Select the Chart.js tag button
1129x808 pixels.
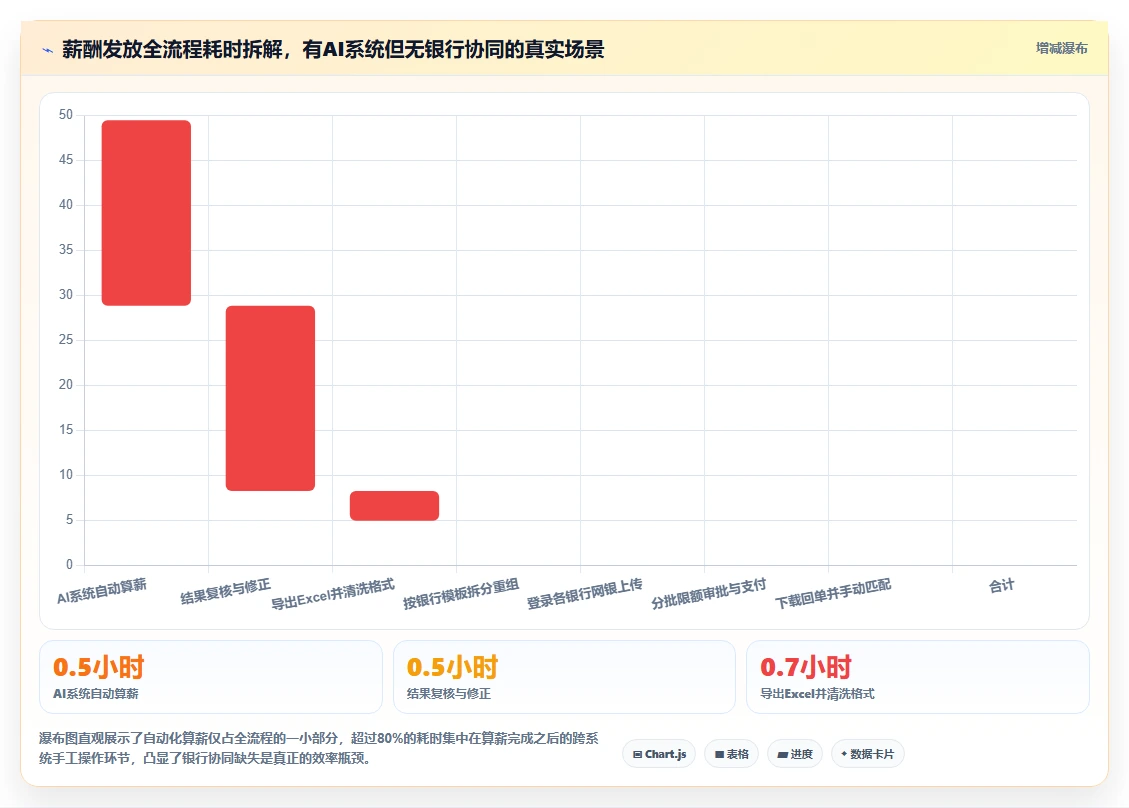pyautogui.click(x=659, y=754)
